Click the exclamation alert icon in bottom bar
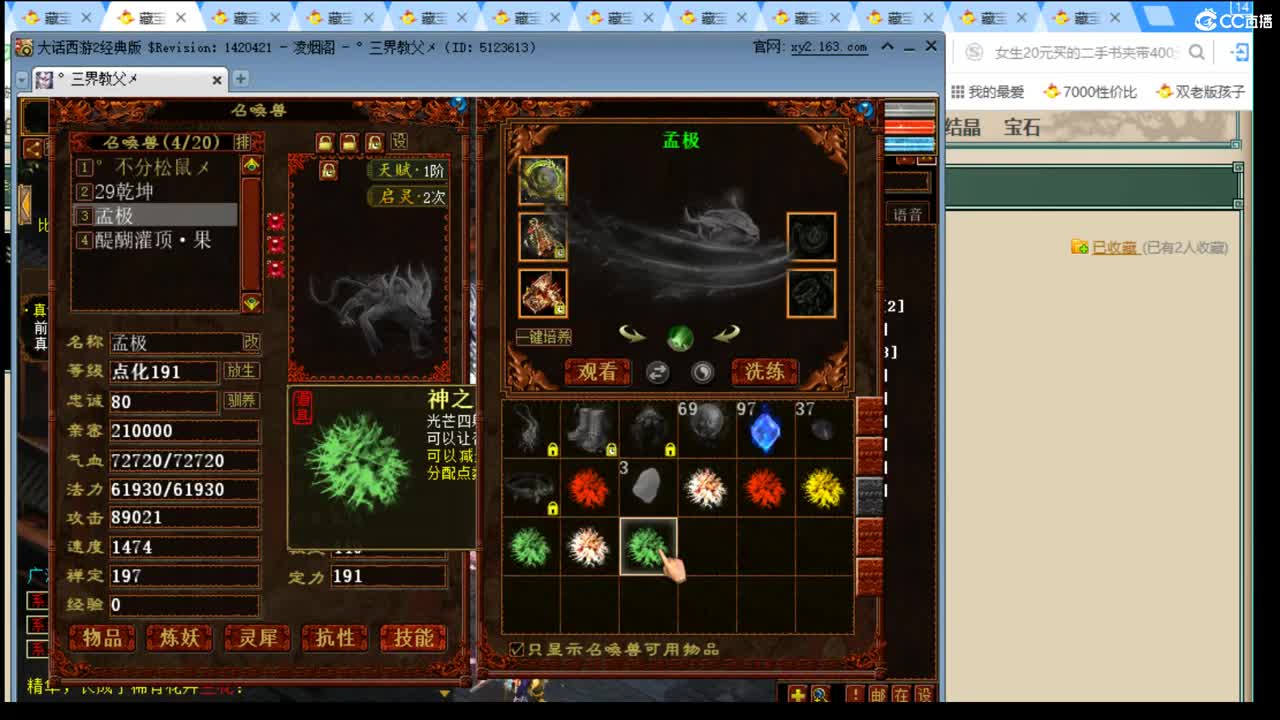Viewport: 1280px width, 720px height. [855, 694]
